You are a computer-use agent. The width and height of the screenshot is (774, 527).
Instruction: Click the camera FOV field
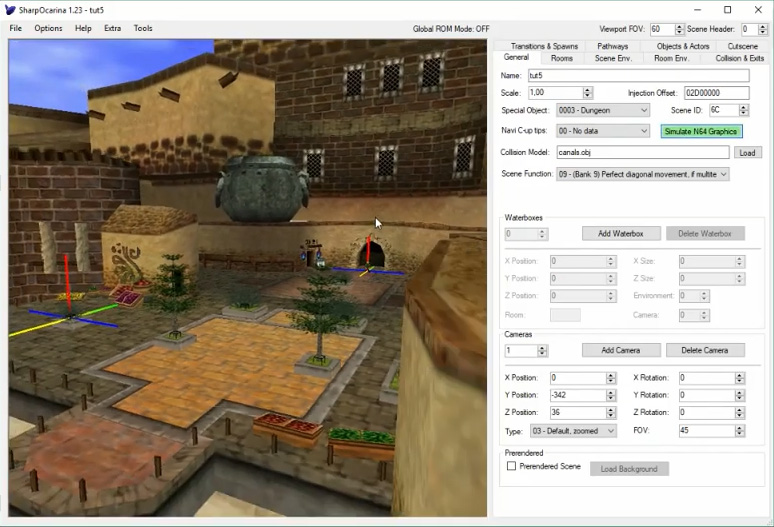(707, 430)
